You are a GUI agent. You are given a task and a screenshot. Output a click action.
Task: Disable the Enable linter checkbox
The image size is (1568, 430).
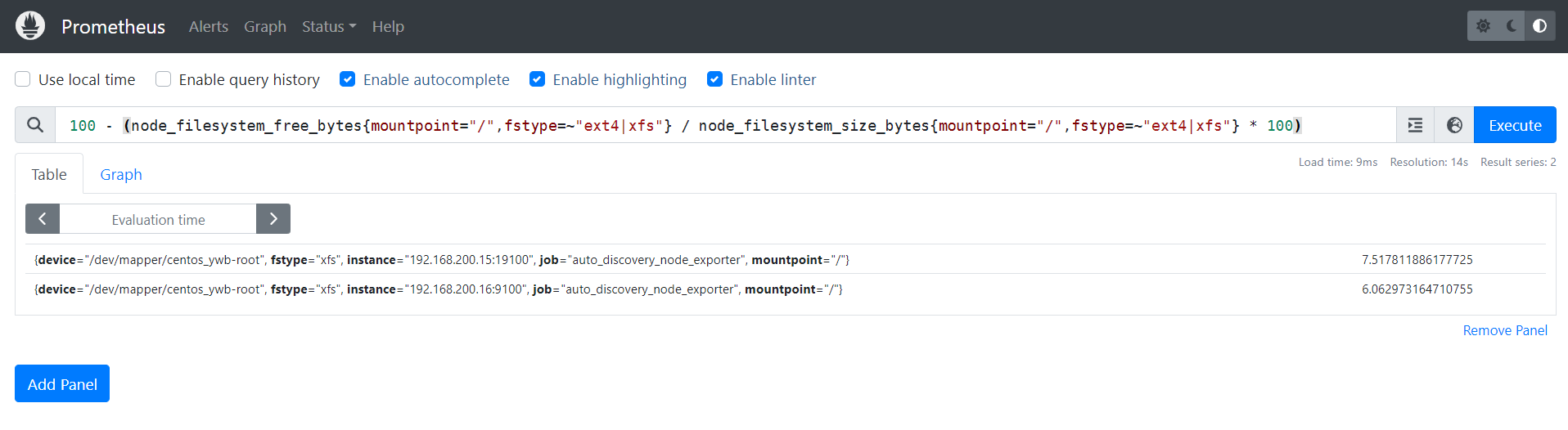point(715,79)
